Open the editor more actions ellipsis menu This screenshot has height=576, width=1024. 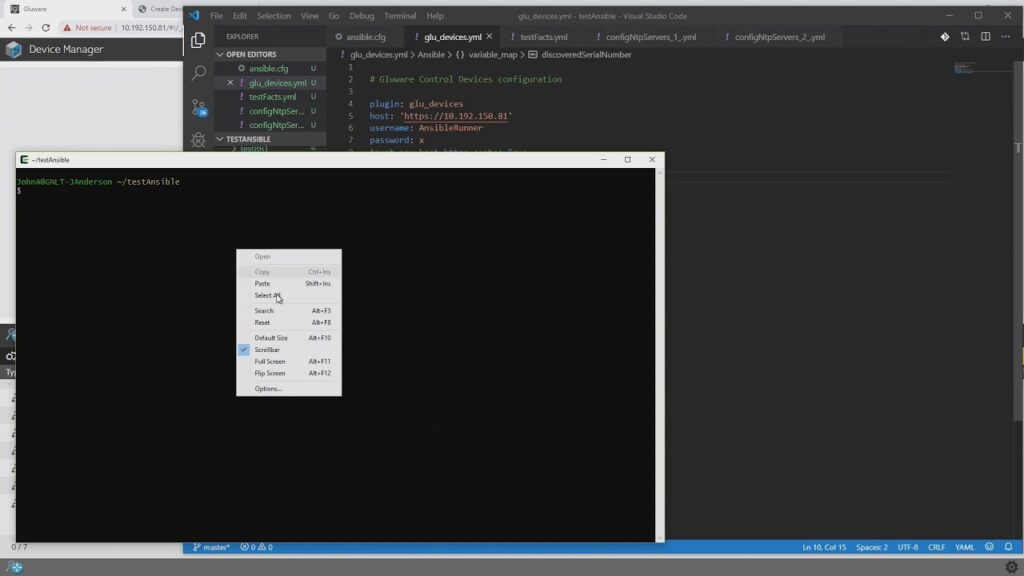(x=1005, y=35)
